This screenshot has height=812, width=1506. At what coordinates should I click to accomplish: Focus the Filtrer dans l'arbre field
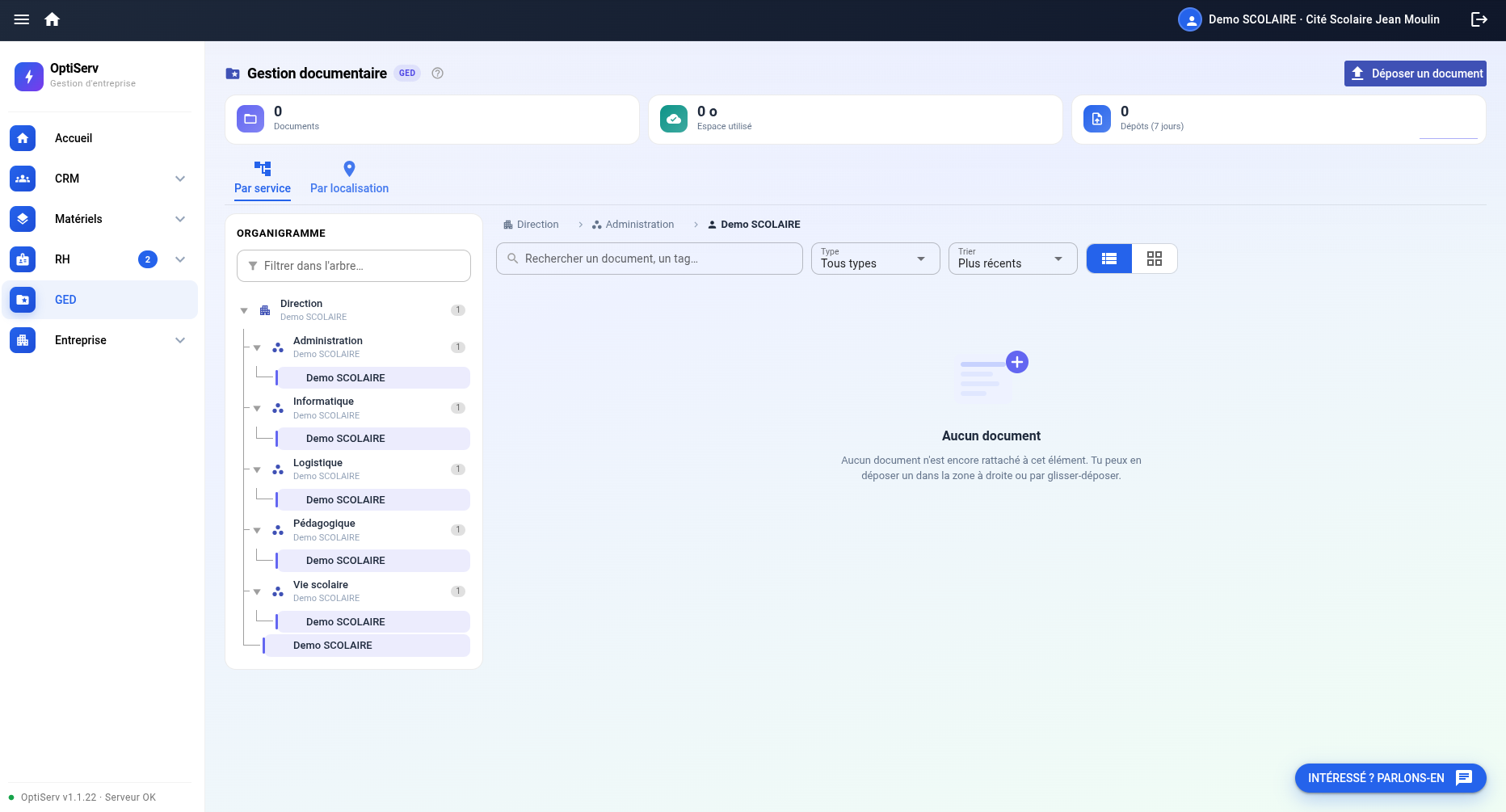pyautogui.click(x=354, y=266)
